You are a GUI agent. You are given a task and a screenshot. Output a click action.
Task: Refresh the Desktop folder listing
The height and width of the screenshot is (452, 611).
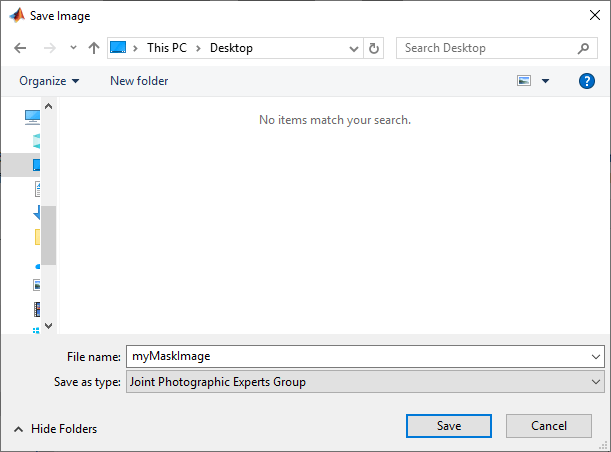374,48
